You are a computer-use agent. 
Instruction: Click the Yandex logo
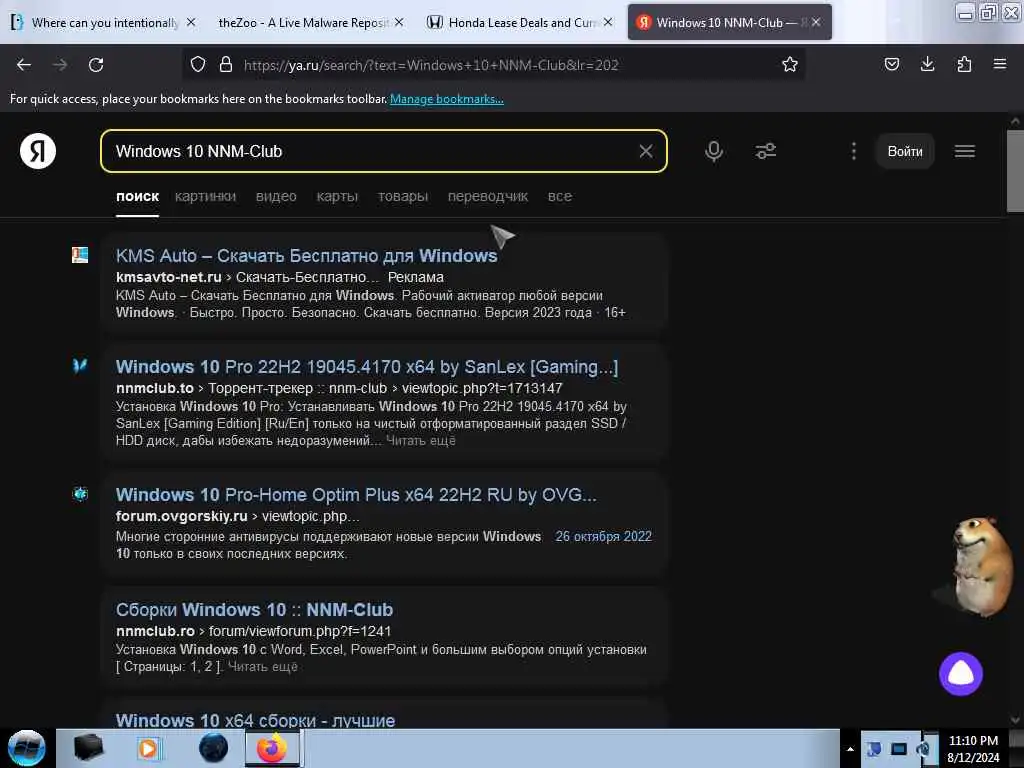[38, 151]
